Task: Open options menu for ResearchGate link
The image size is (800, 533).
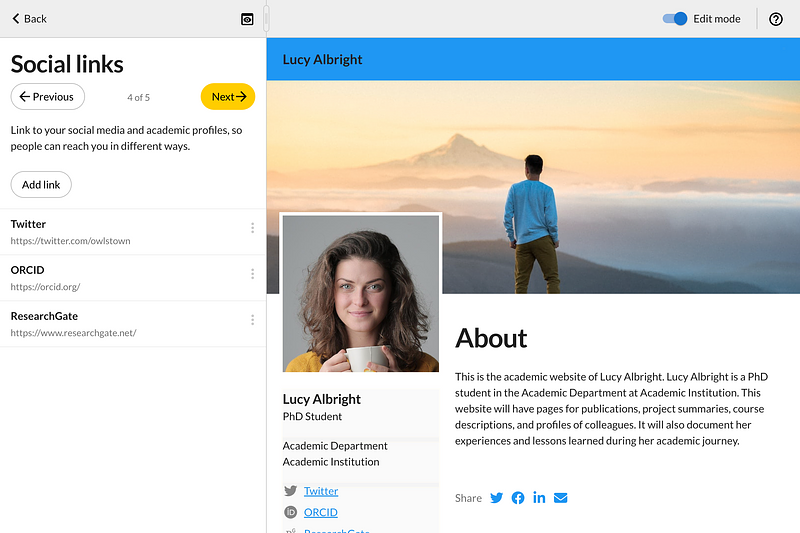Action: pos(252,320)
